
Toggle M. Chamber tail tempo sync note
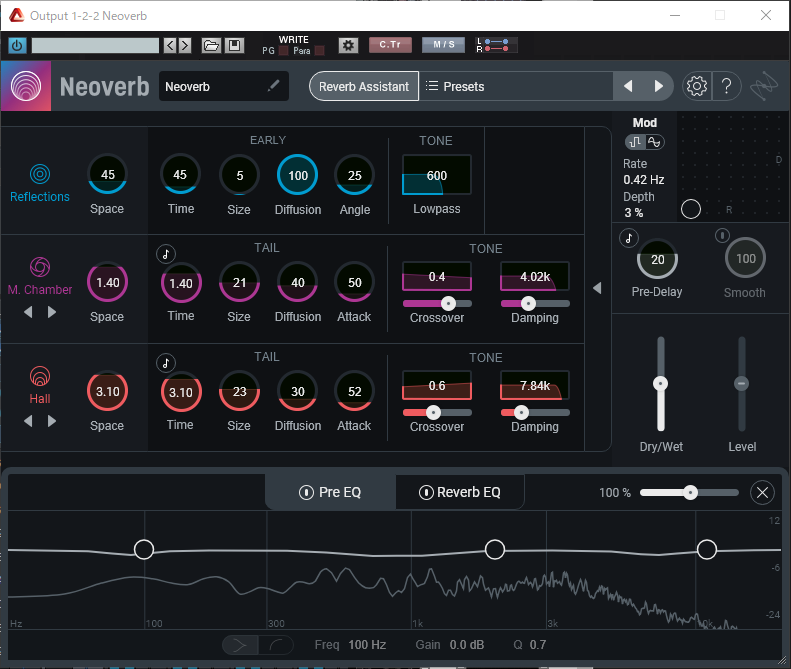click(165, 254)
